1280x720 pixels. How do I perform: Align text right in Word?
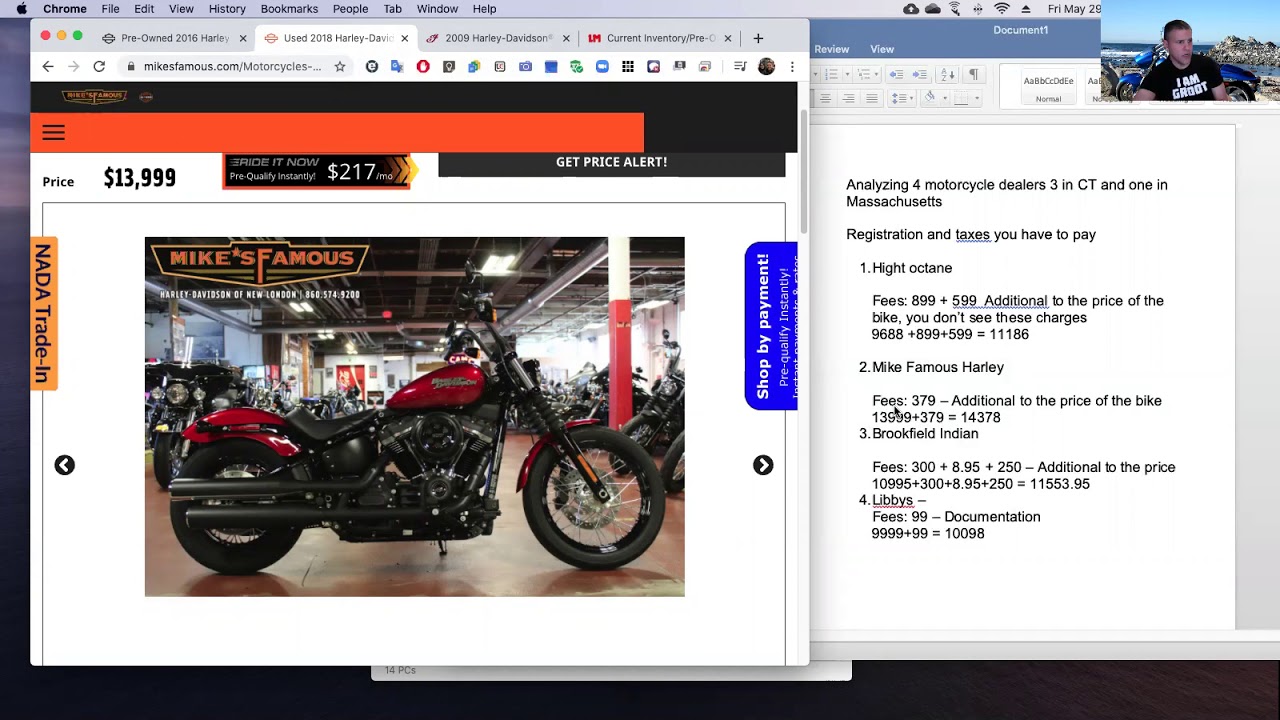click(848, 98)
